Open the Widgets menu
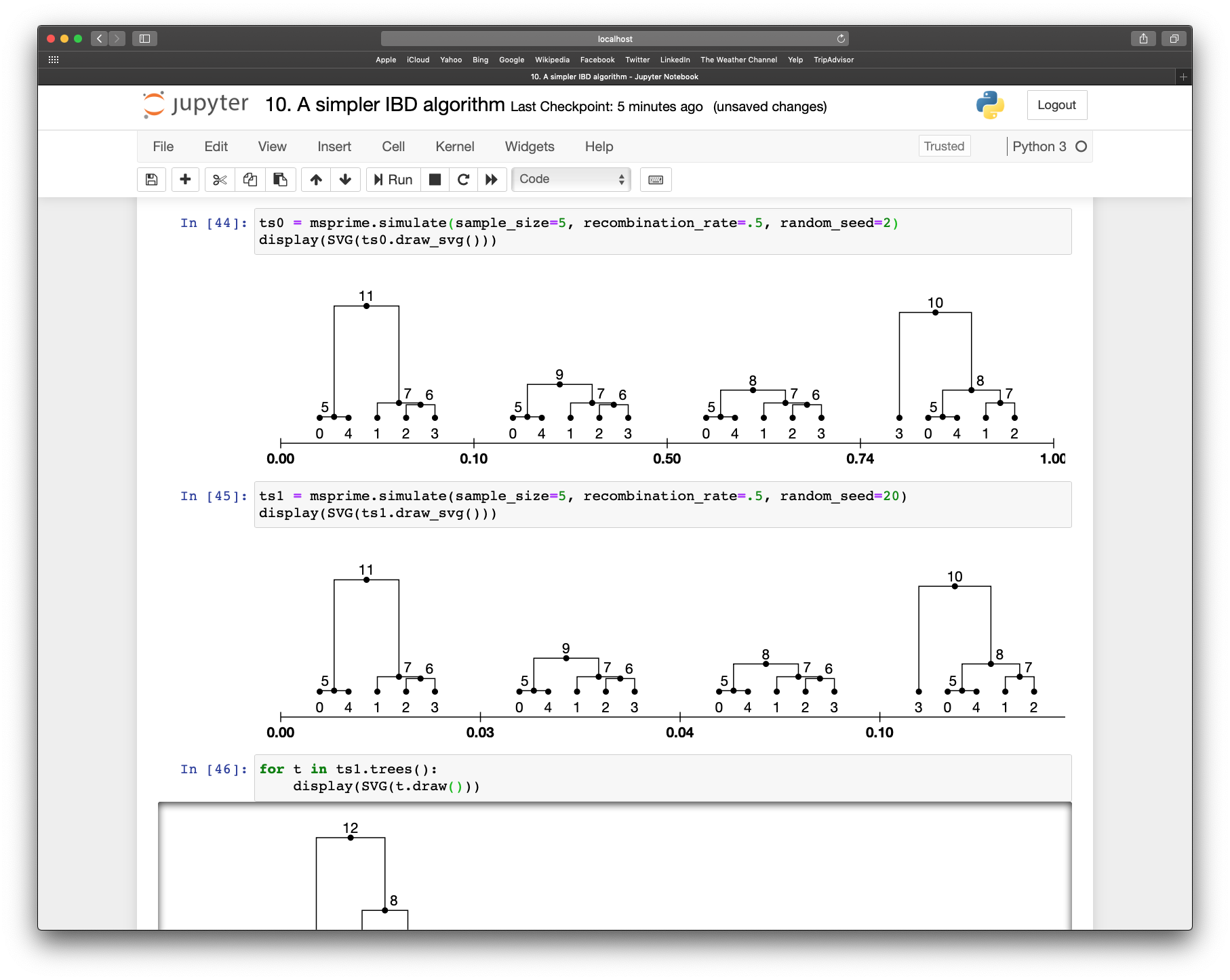The image size is (1230, 980). coord(529,146)
